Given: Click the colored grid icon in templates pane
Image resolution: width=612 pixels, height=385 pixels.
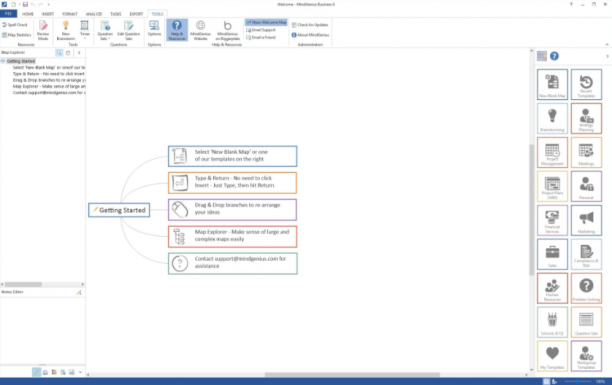Looking at the screenshot, I should click(x=542, y=56).
